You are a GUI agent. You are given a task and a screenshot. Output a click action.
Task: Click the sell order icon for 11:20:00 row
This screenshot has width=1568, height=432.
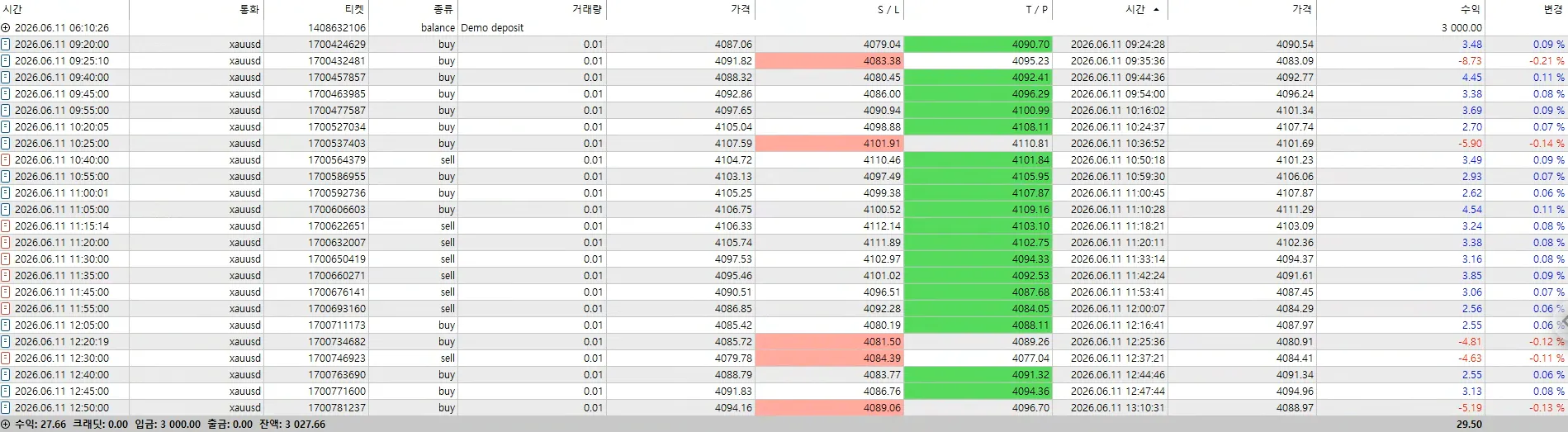coord(6,242)
